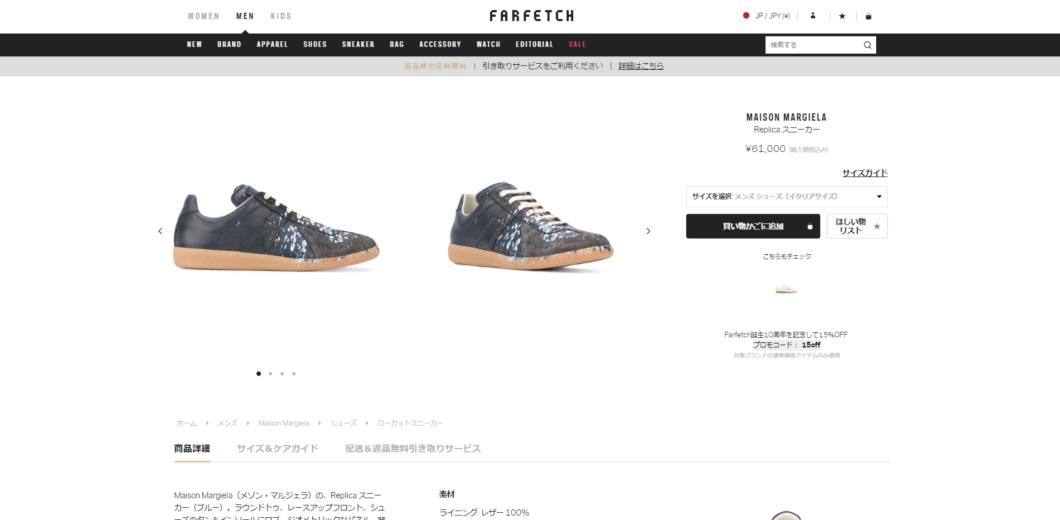Open the shopping bag icon in header
1060x520 pixels.
(869, 16)
